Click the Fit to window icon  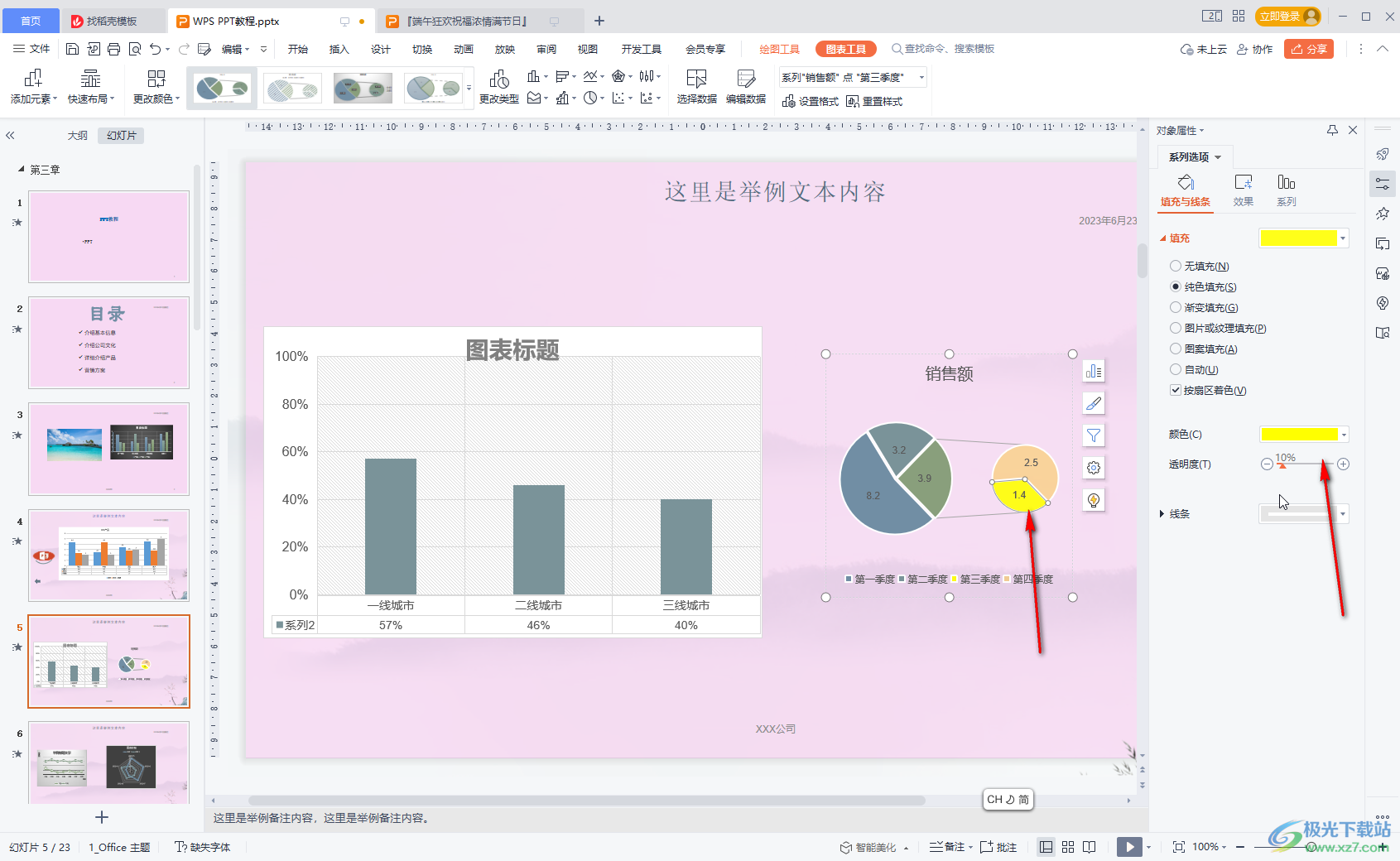click(x=1179, y=847)
